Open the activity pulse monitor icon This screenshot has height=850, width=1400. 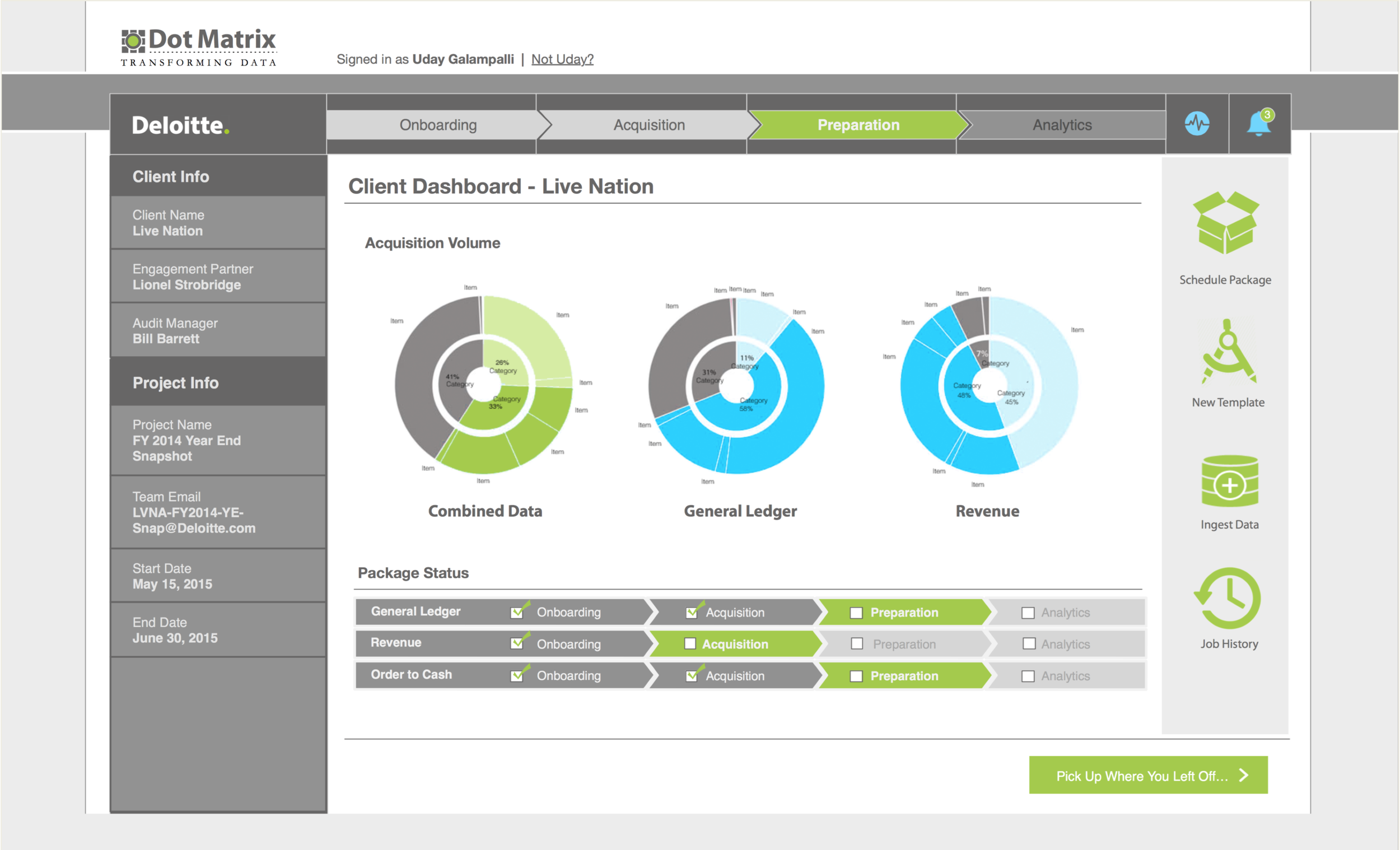pyautogui.click(x=1197, y=124)
